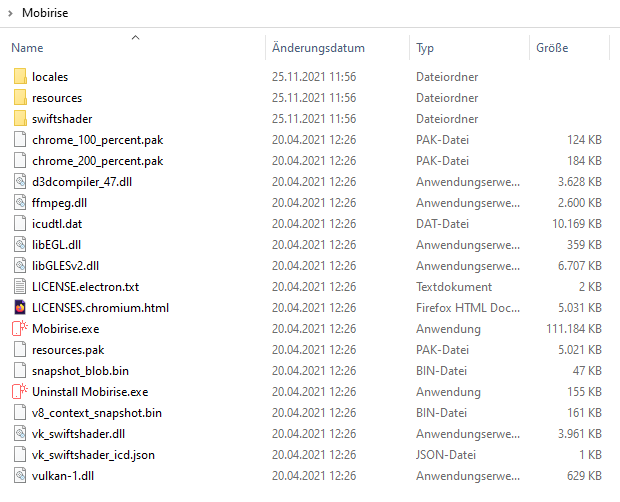This screenshot has width=620, height=502.
Task: Select file name v8_context_snapshot.bin
Action: click(97, 413)
